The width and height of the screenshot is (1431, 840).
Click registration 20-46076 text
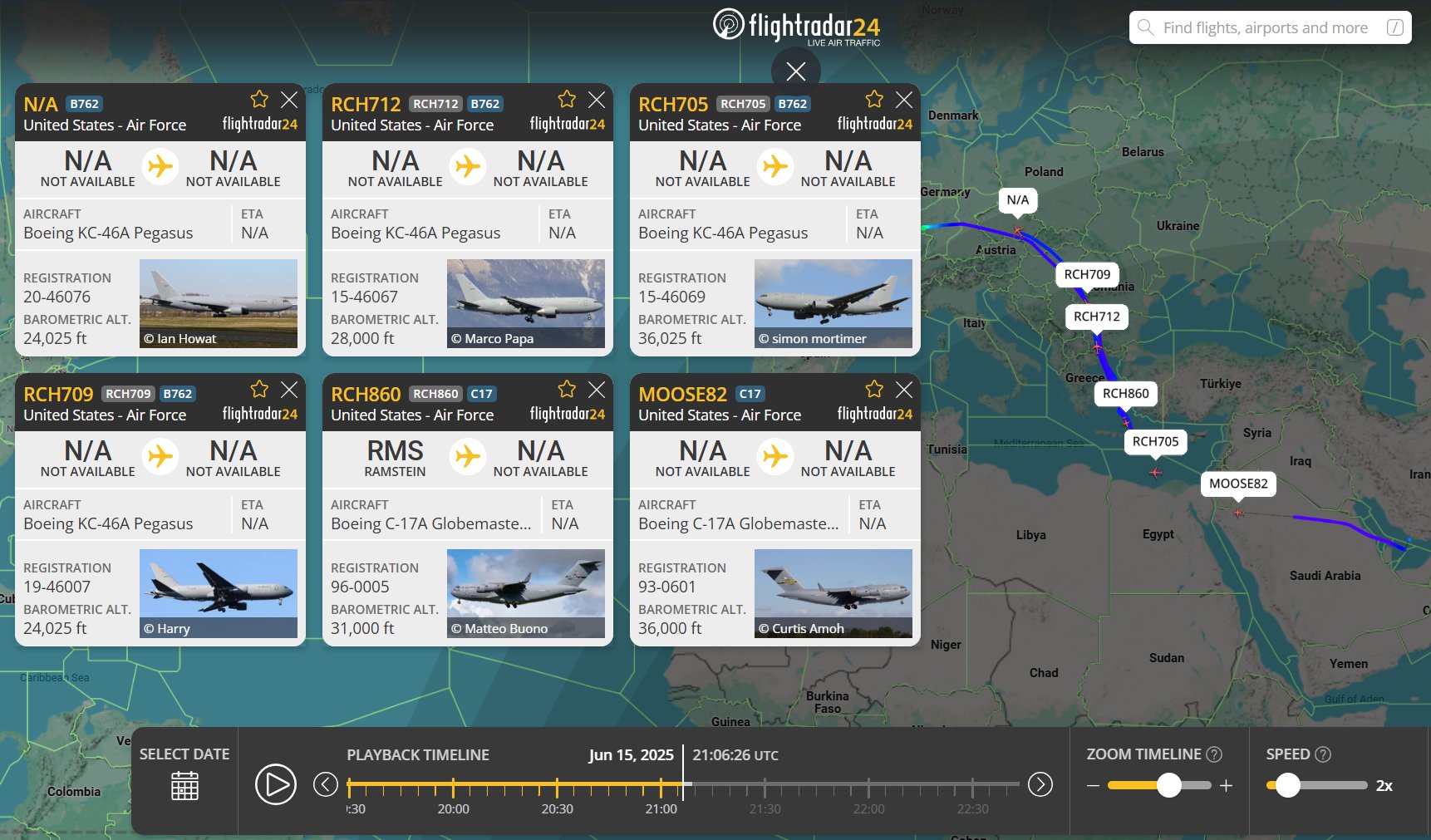pyautogui.click(x=57, y=297)
